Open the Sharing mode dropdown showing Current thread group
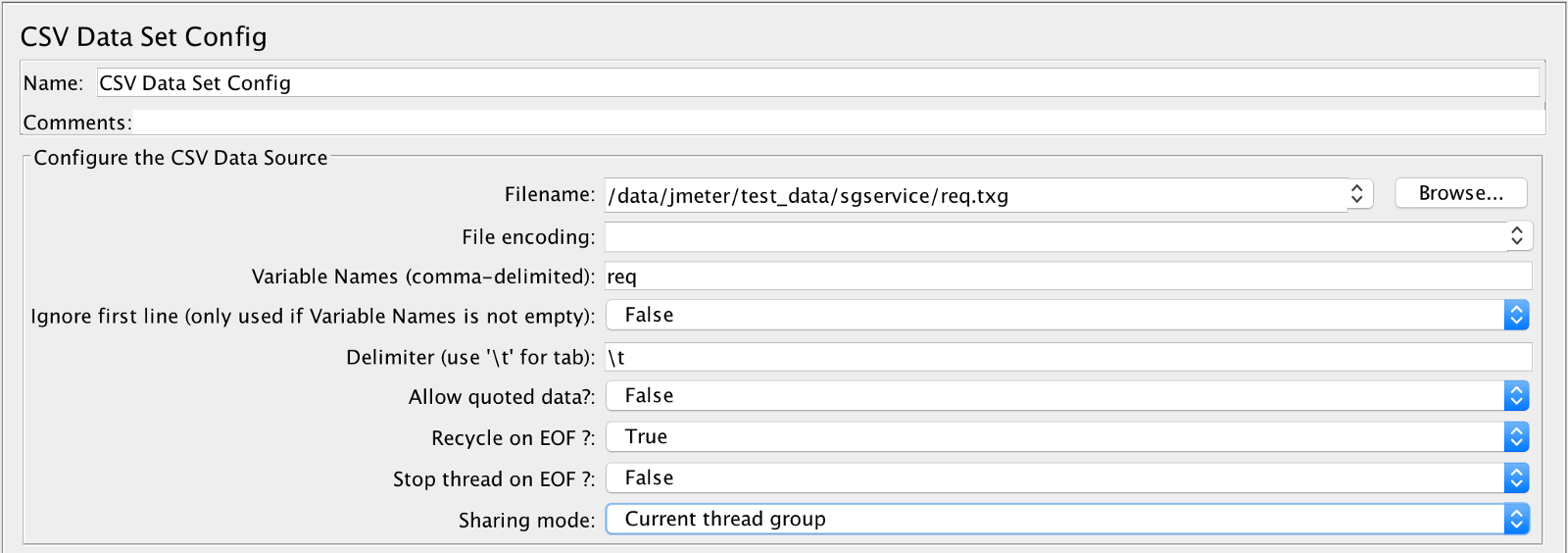Image resolution: width=1568 pixels, height=553 pixels. pyautogui.click(x=1054, y=519)
